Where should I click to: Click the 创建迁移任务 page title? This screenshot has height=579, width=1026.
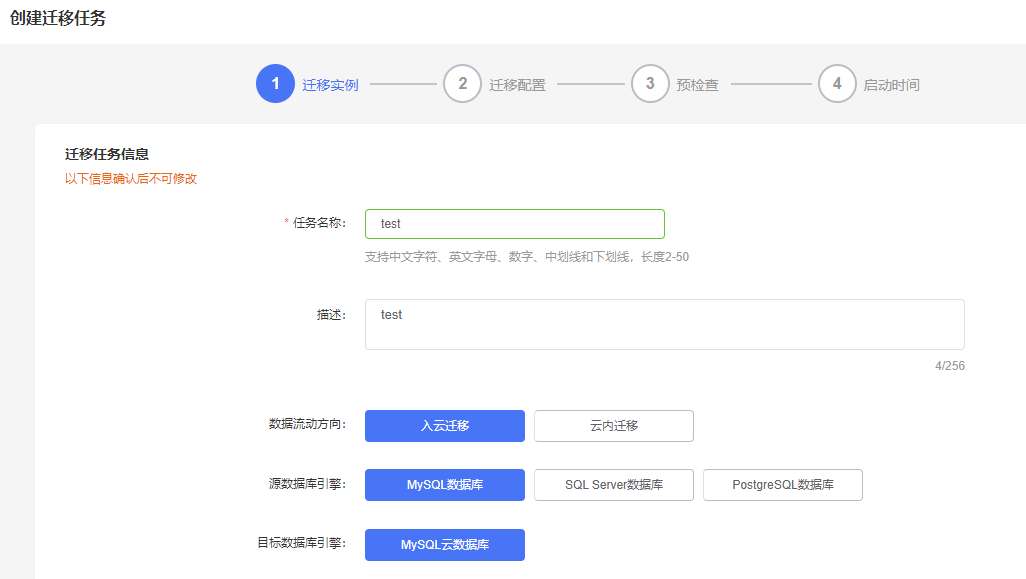coord(58,19)
